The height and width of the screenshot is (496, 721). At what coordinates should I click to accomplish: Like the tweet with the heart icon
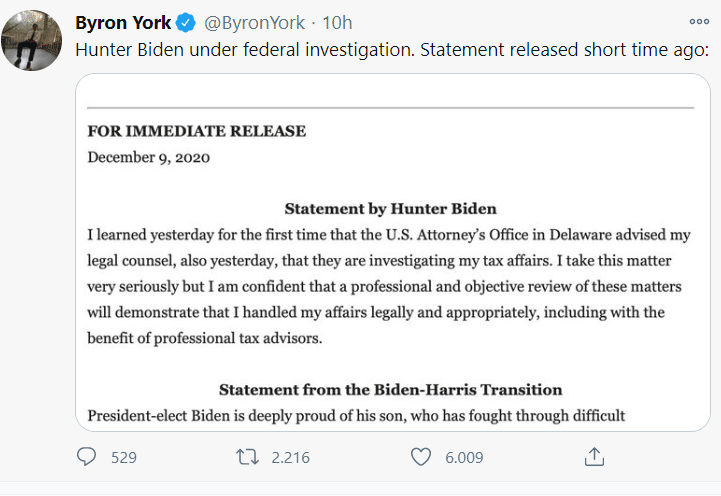[x=421, y=457]
